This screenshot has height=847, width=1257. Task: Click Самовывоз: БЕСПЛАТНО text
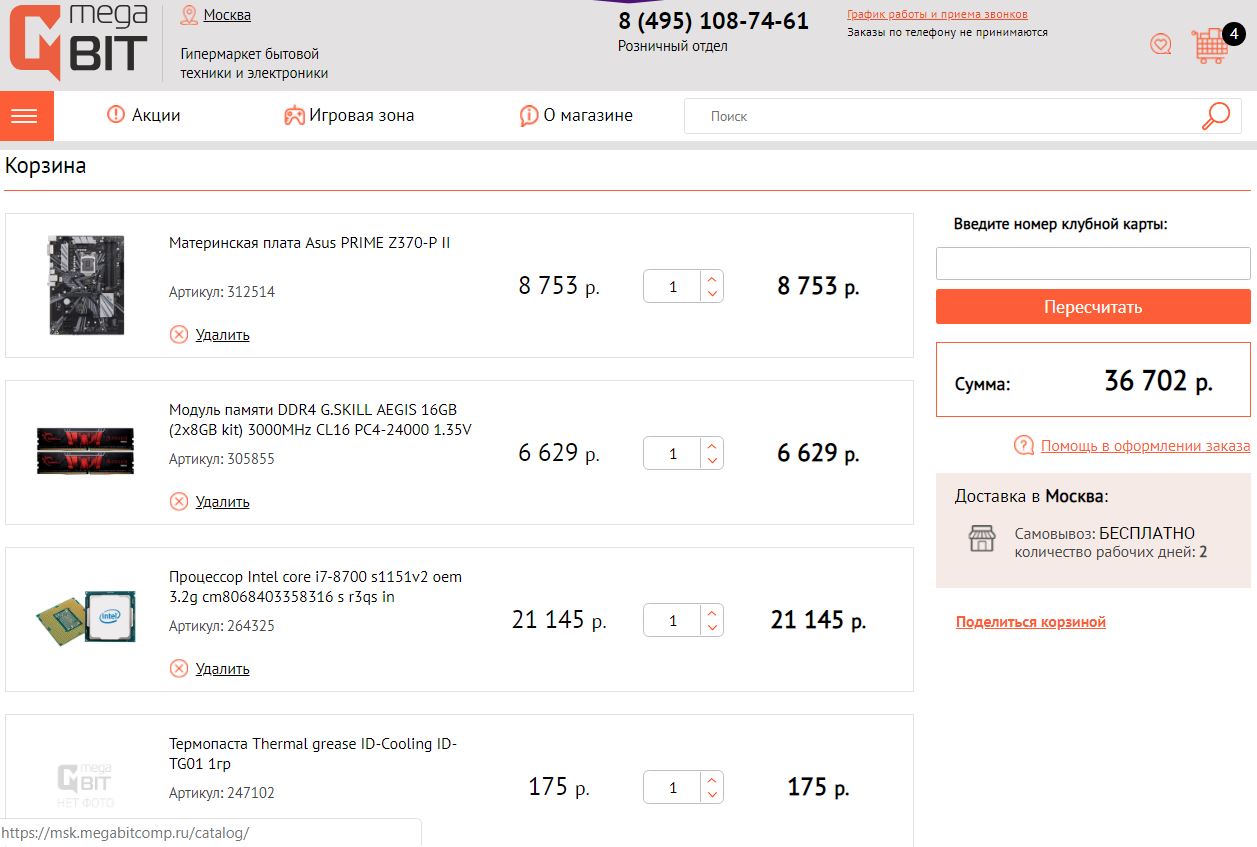1105,534
